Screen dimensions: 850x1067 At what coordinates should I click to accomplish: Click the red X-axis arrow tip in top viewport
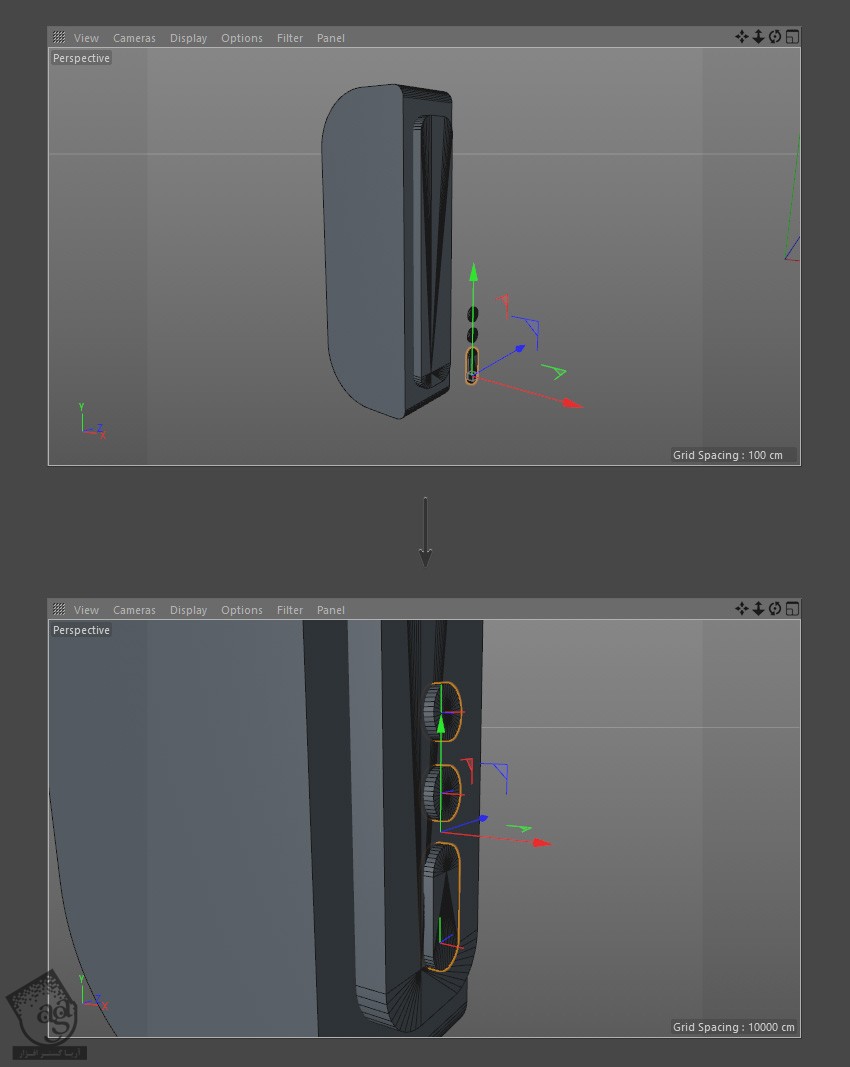(572, 404)
